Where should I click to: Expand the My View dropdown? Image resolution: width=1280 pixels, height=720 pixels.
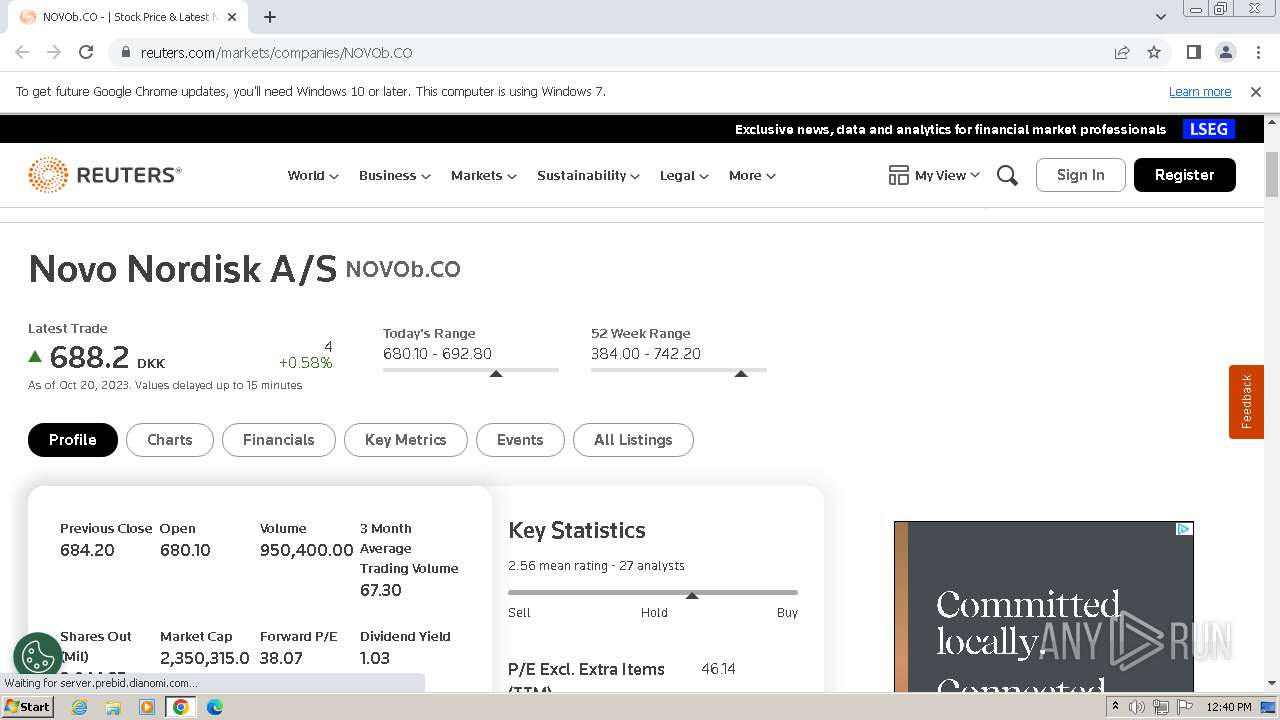(x=947, y=175)
